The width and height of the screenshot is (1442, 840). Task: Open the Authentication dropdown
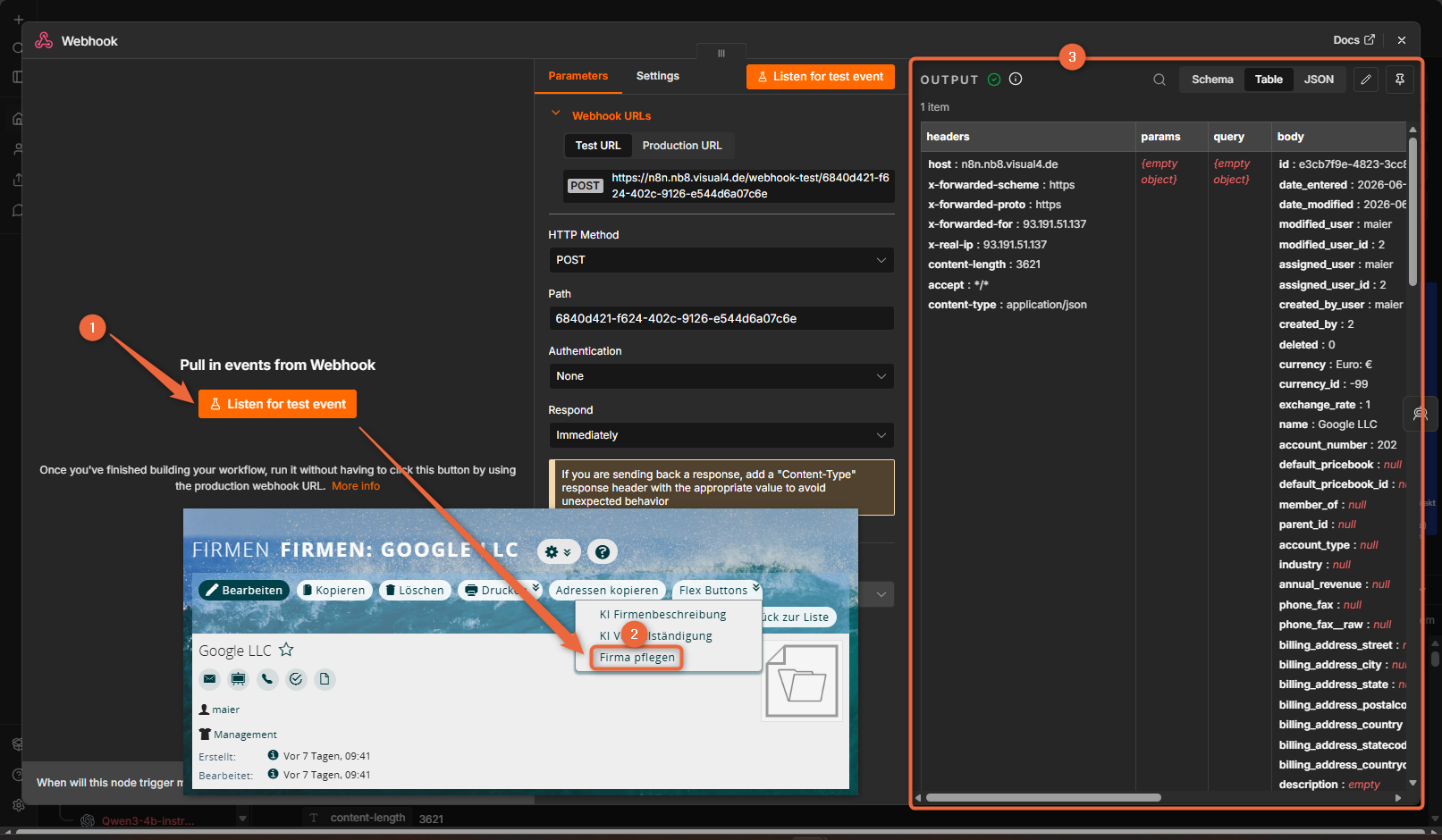(x=721, y=376)
